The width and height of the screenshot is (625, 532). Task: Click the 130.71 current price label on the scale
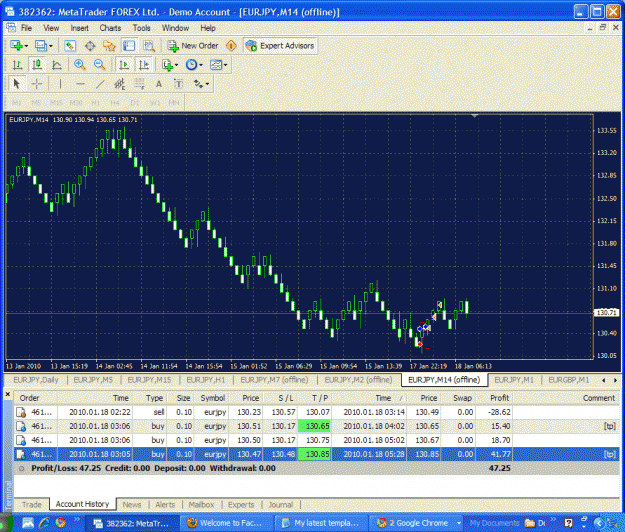607,313
